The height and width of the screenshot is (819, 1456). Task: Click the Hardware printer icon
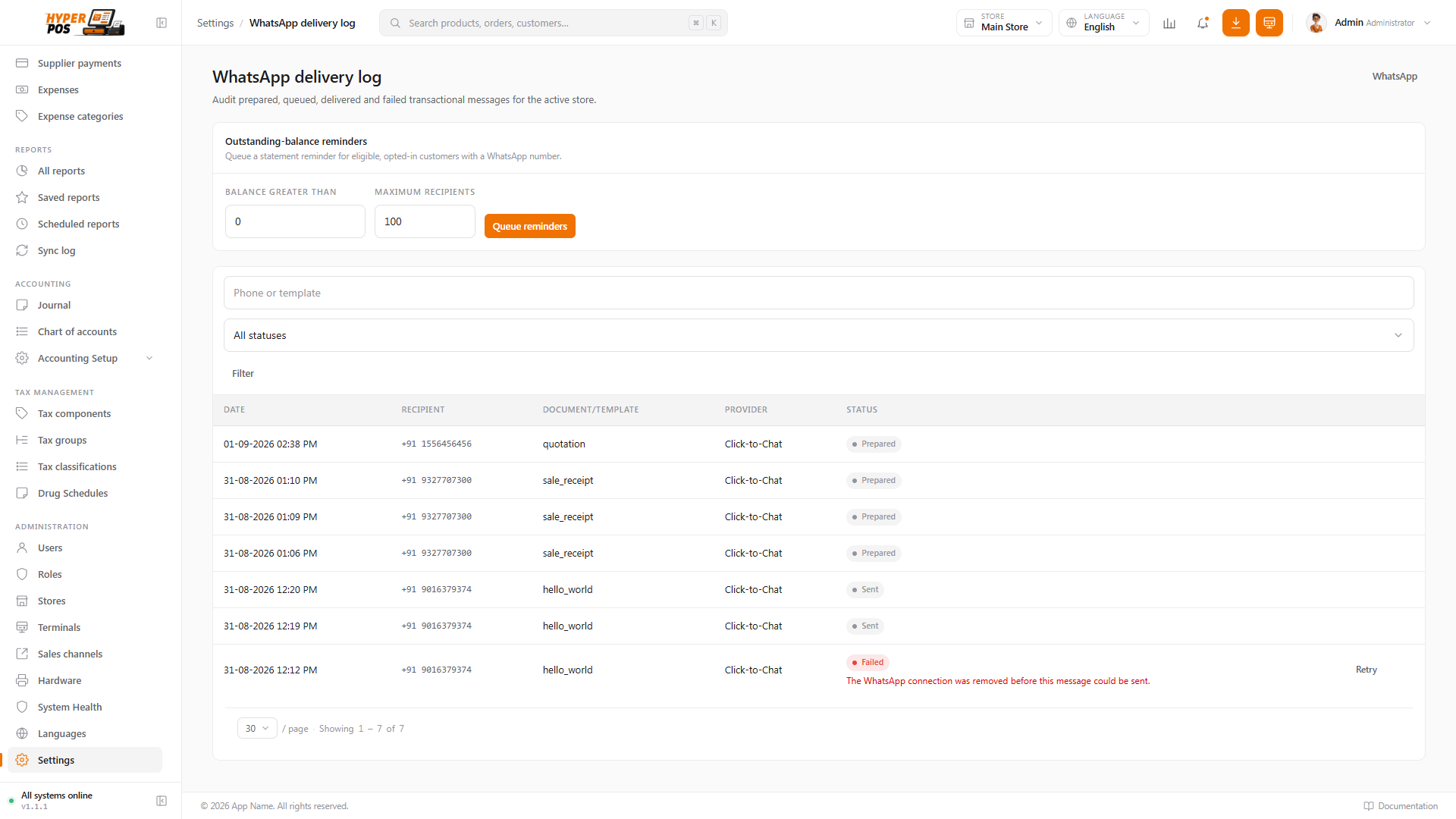[x=22, y=680]
